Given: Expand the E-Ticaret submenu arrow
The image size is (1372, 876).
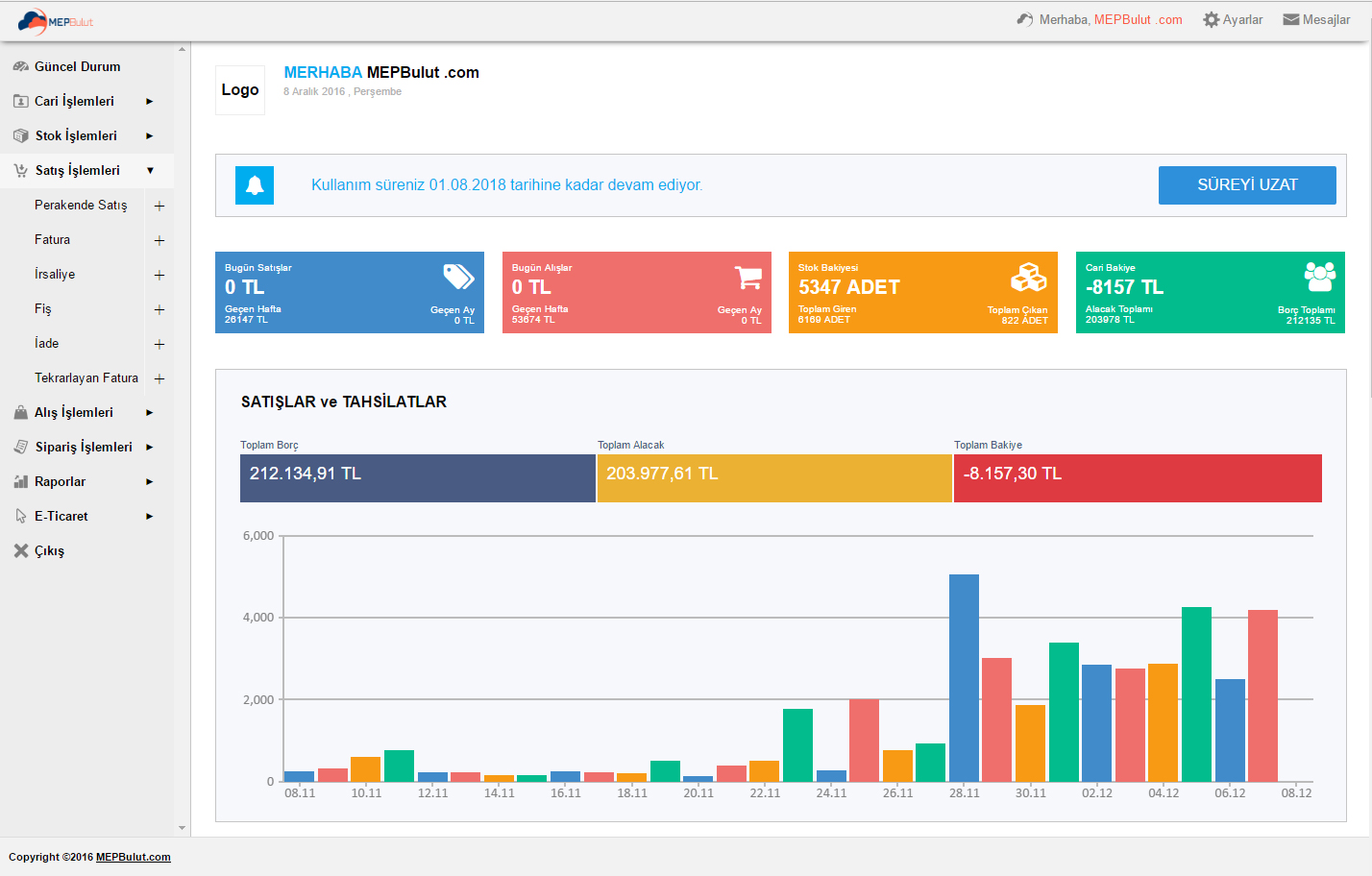Looking at the screenshot, I should click(x=149, y=516).
